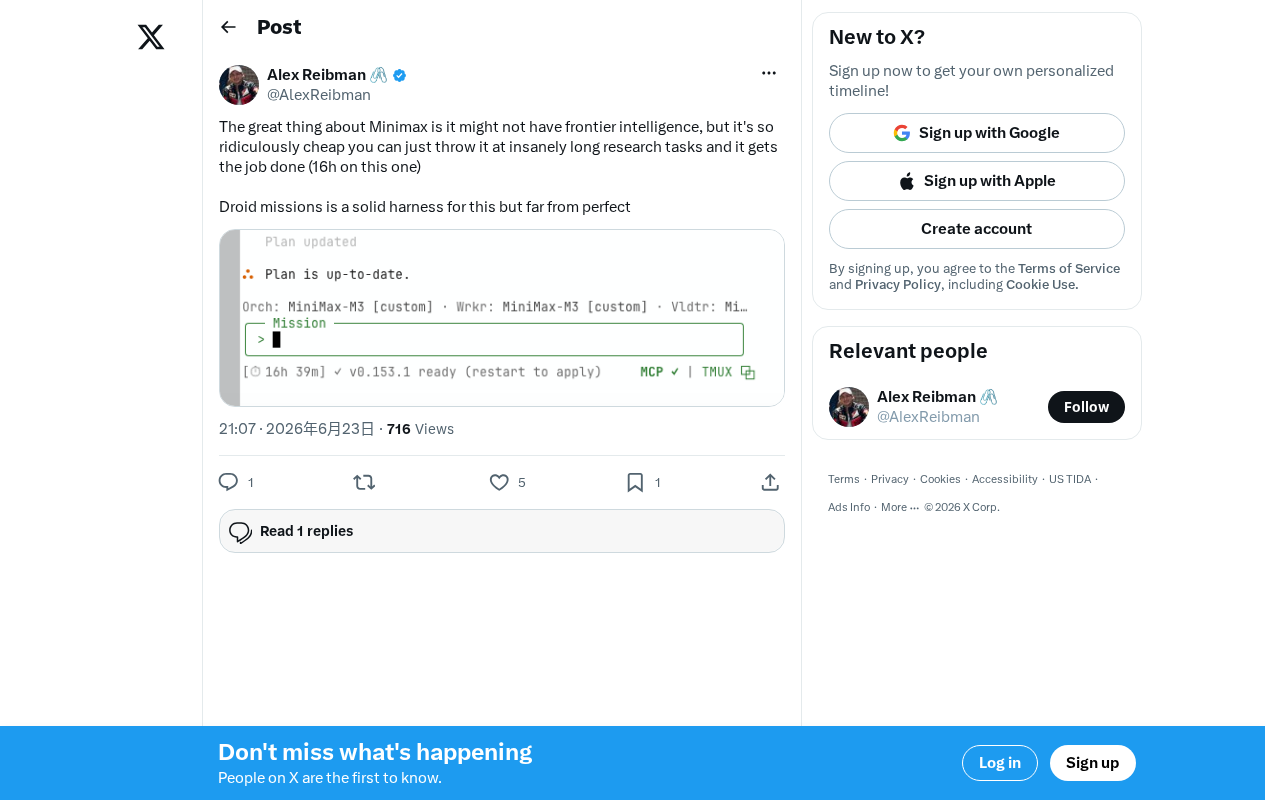Open the @AlexReibman handle under Relevant people
Image resolution: width=1280 pixels, height=800 pixels.
coord(928,417)
